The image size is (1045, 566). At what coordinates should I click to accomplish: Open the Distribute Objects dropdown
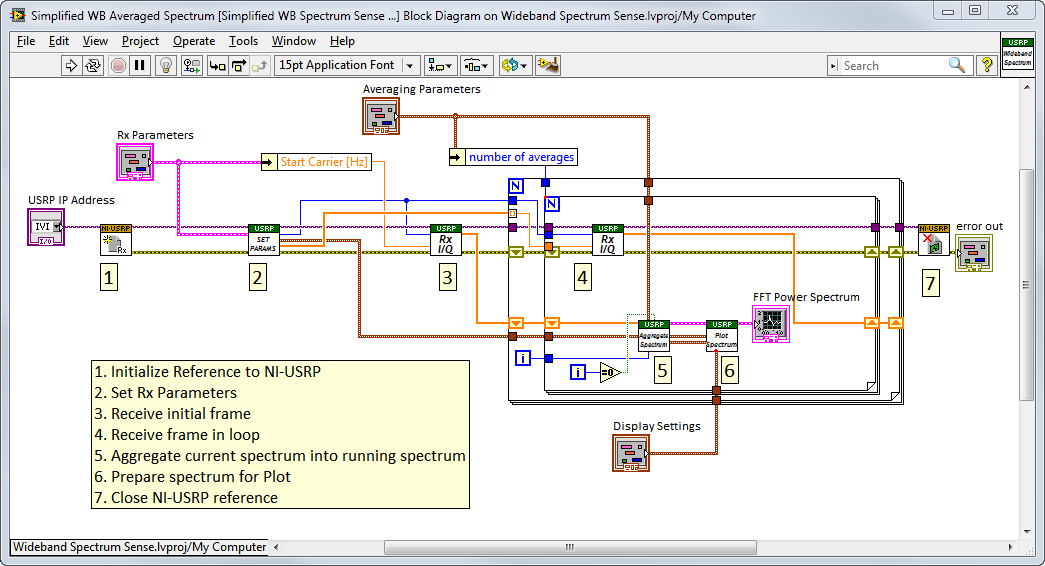tap(475, 66)
